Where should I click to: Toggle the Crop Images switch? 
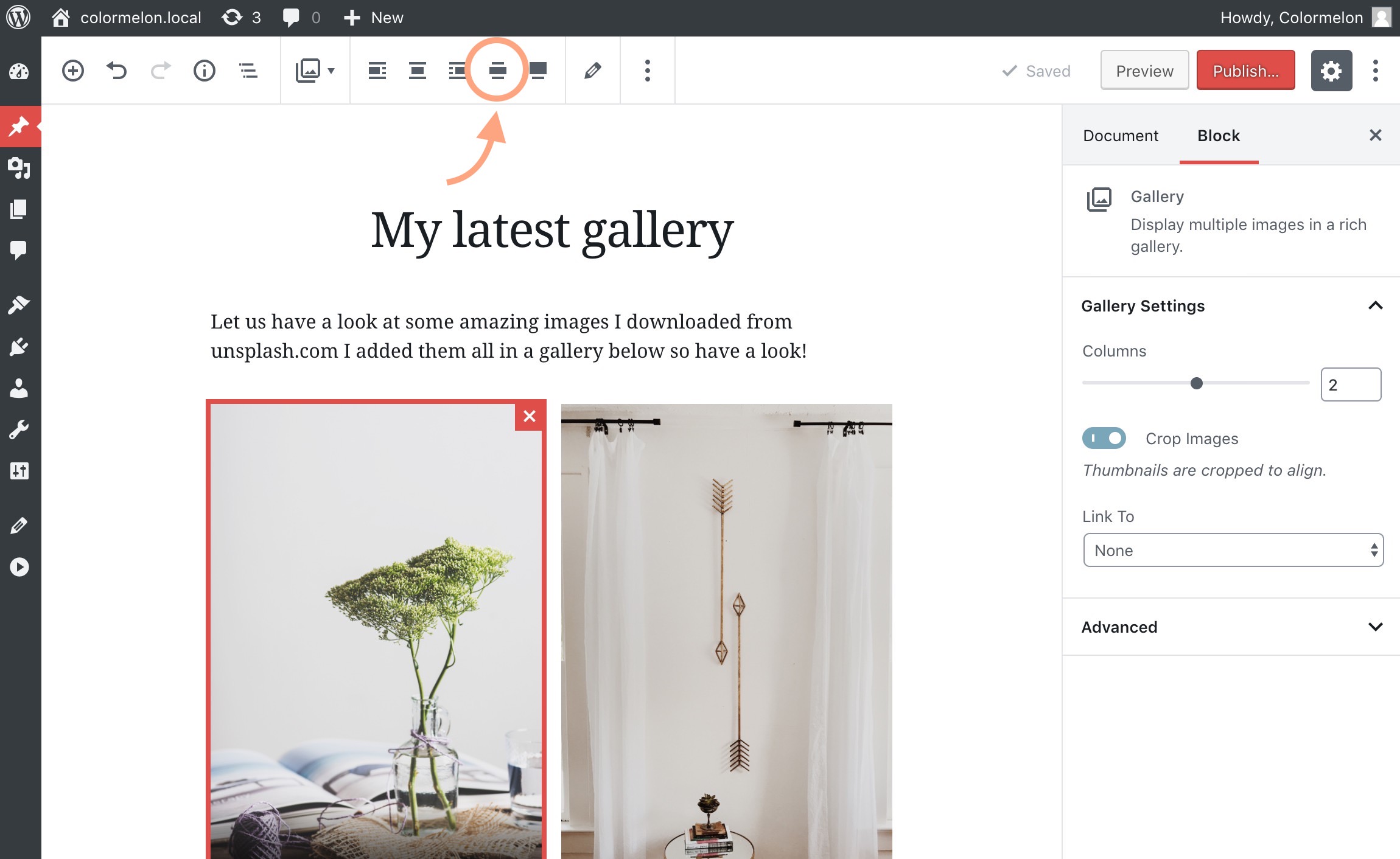point(1104,438)
